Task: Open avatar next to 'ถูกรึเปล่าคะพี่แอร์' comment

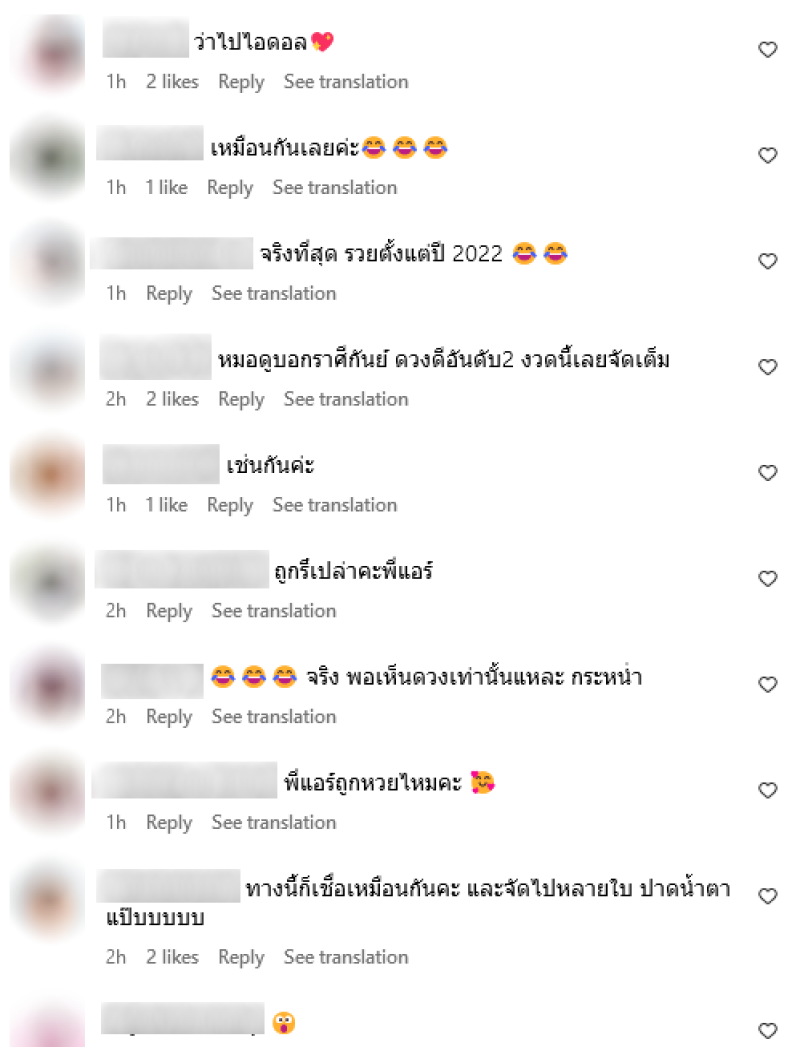Action: tap(49, 582)
